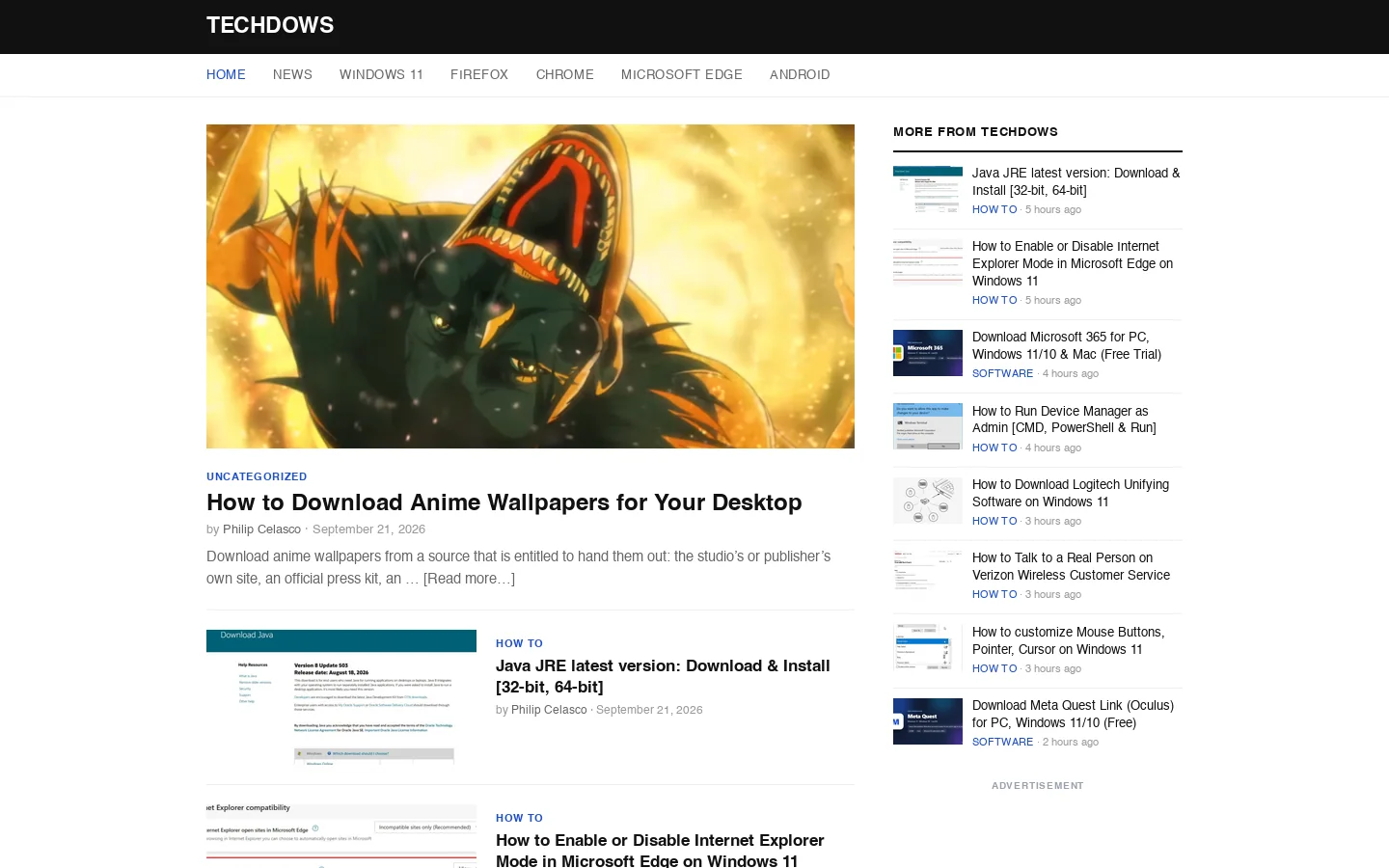The width and height of the screenshot is (1389, 868).
Task: Go to the NEWS section
Action: pyautogui.click(x=292, y=74)
